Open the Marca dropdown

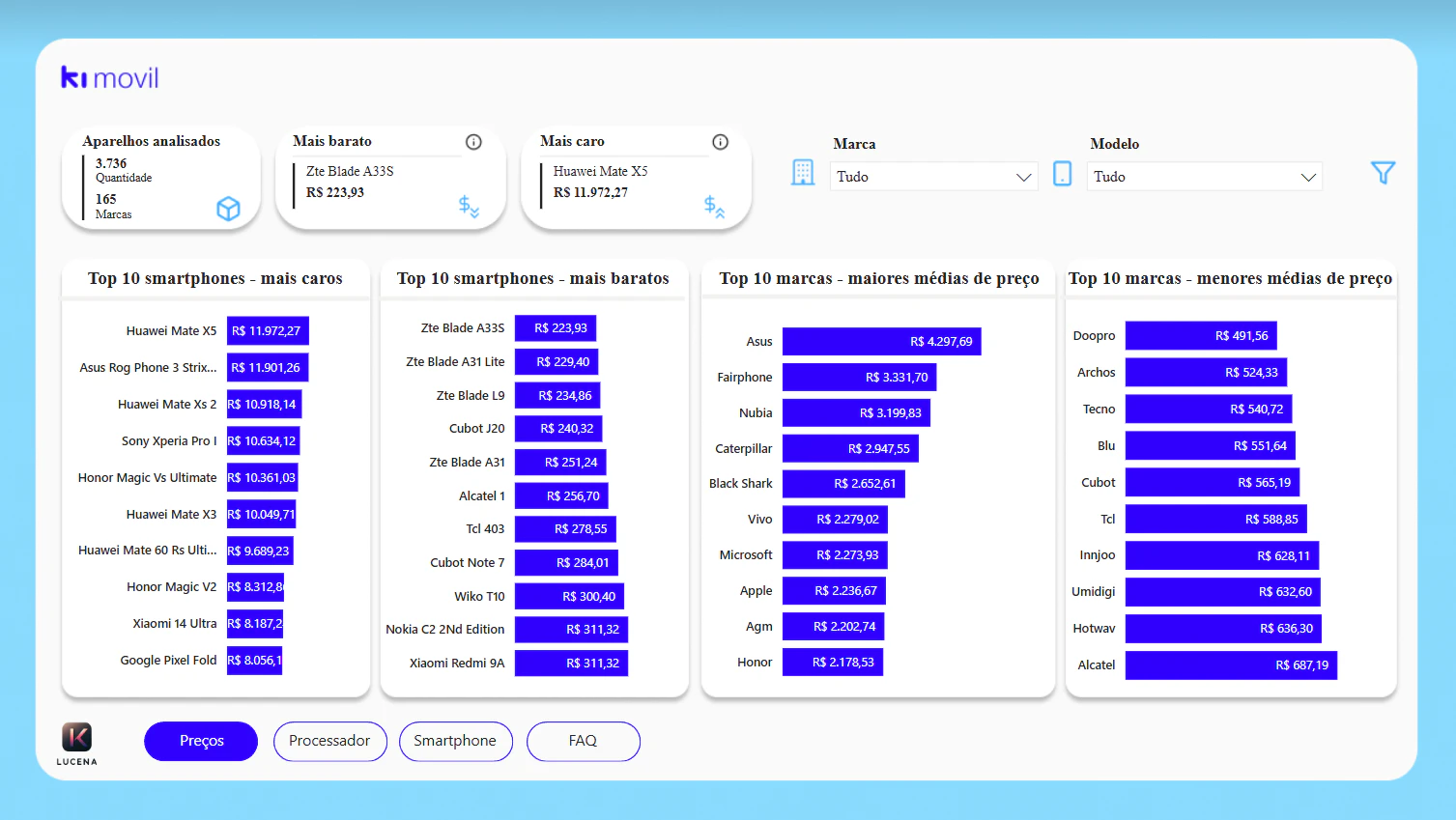point(933,177)
